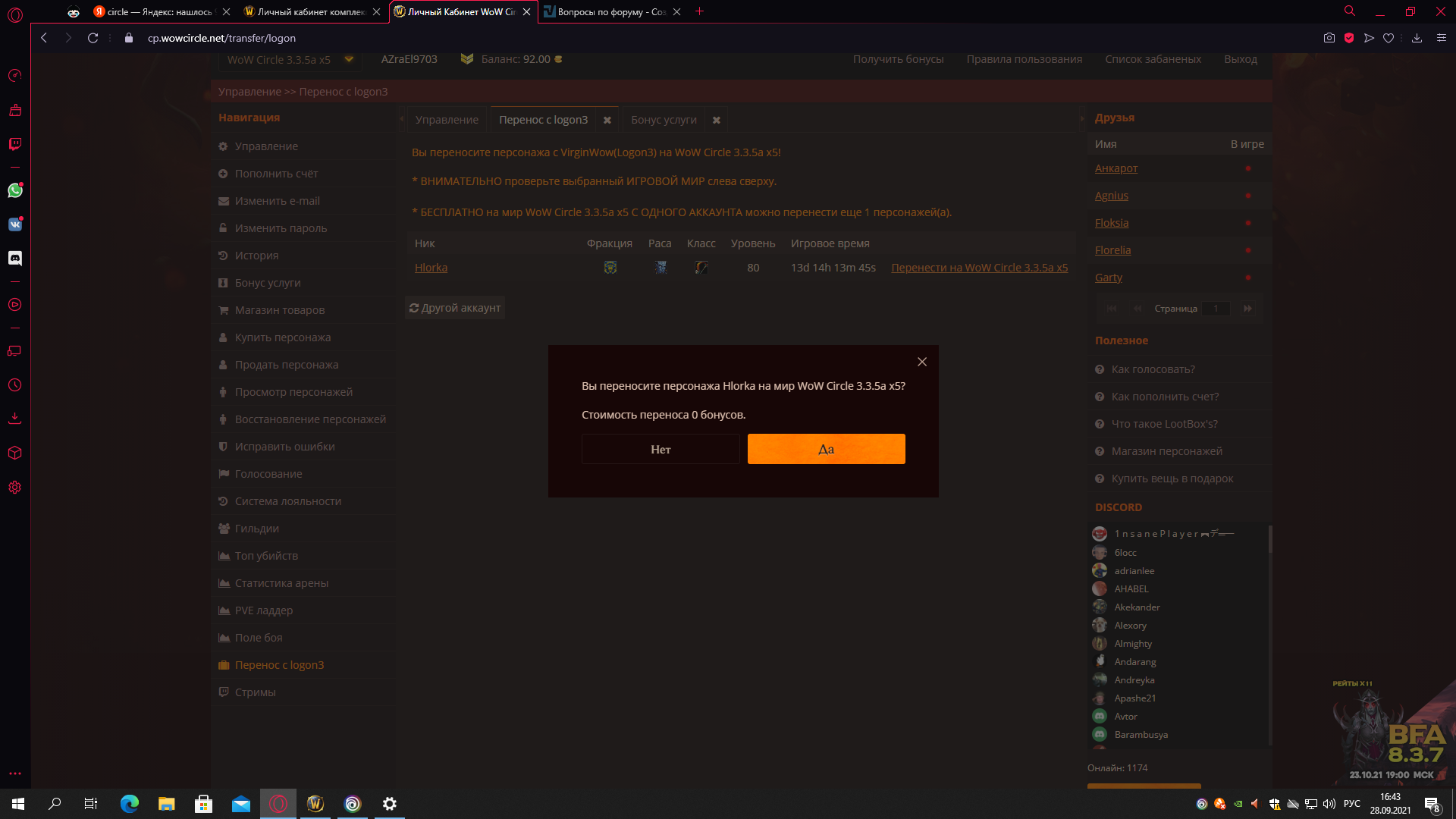The image size is (1456, 819).
Task: Switch to Бонус услуги tab
Action: tap(664, 120)
